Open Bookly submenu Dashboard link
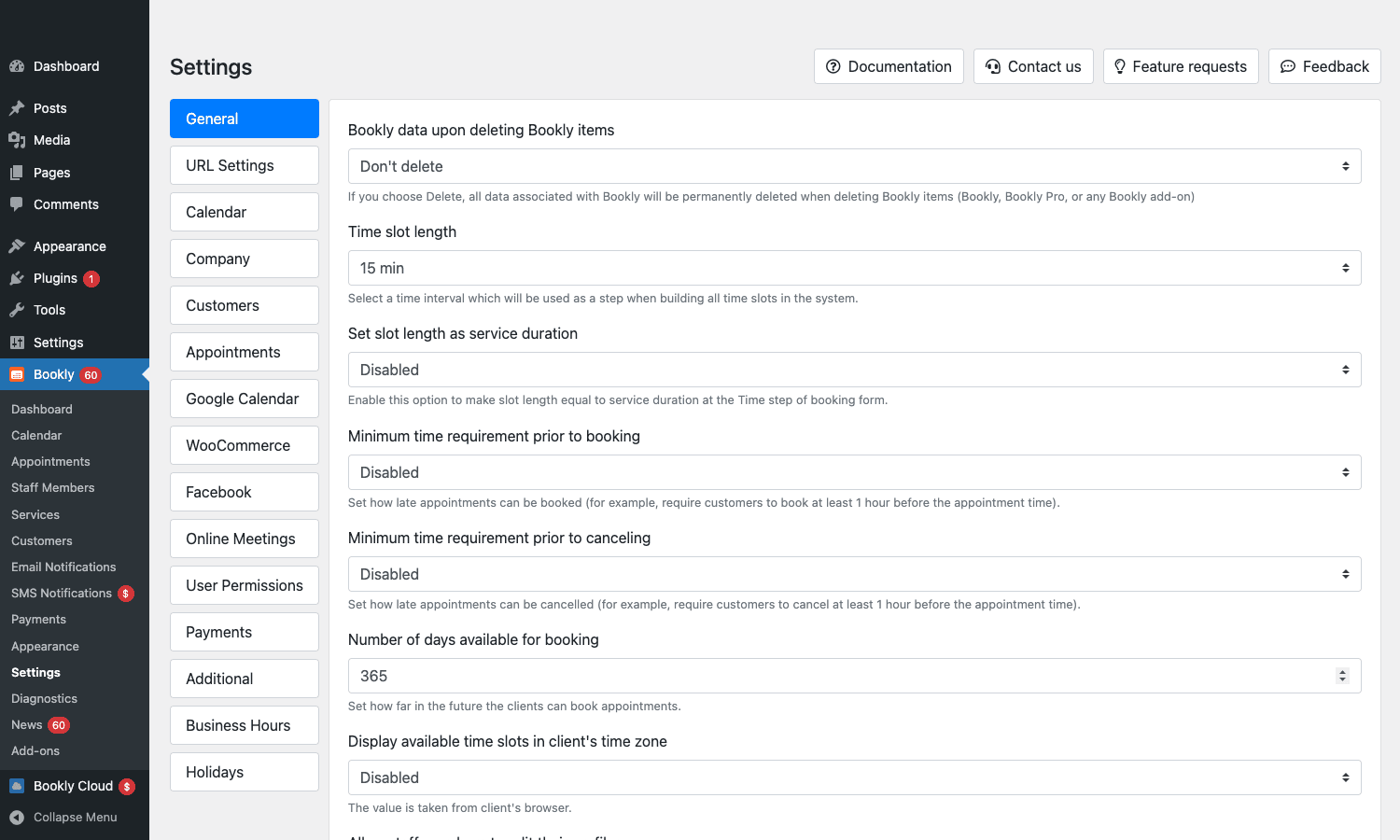The image size is (1400, 840). pyautogui.click(x=42, y=409)
